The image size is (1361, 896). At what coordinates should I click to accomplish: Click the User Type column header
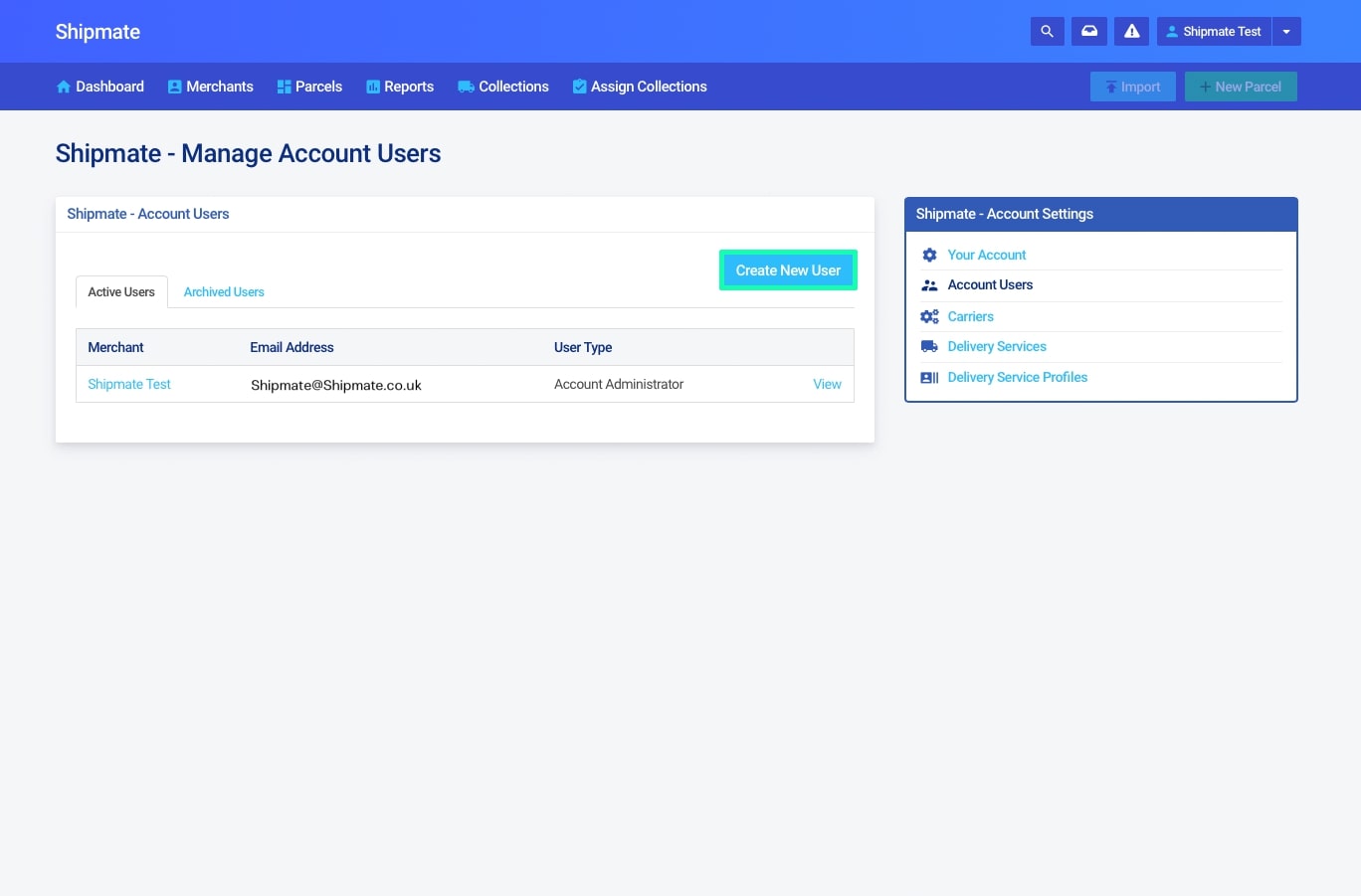coord(583,347)
